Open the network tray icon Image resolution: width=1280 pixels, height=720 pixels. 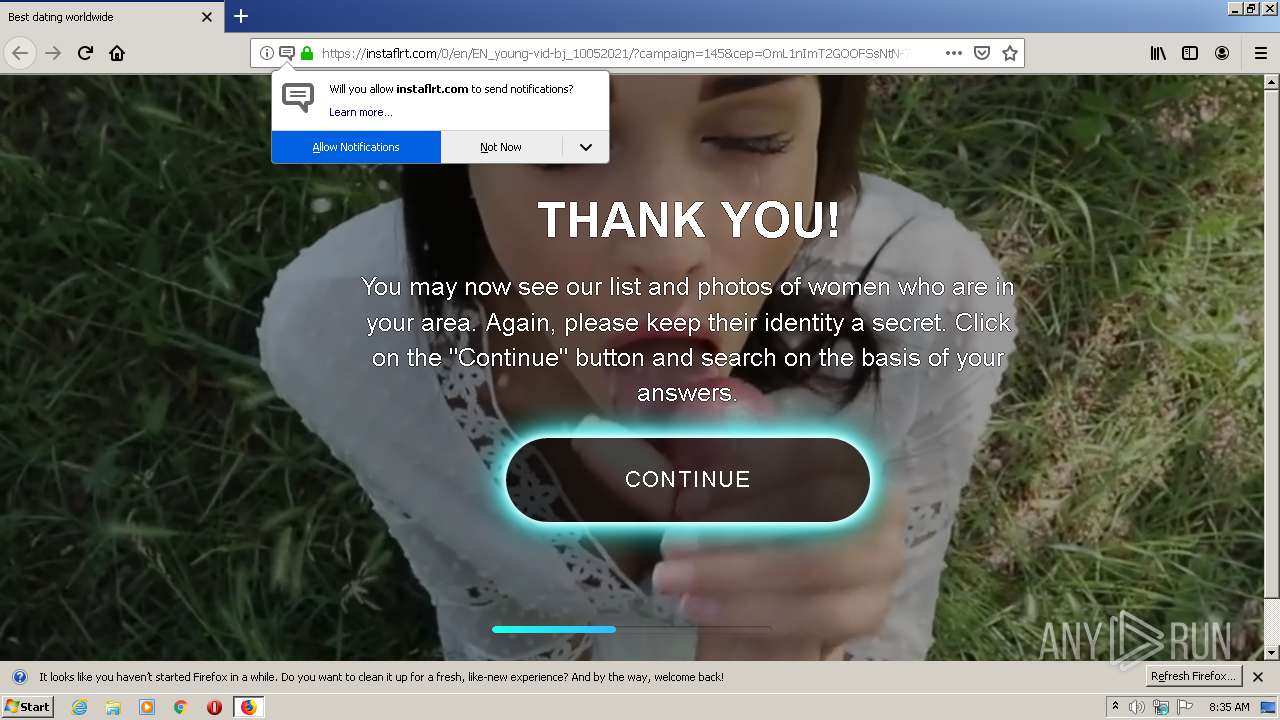[1161, 707]
